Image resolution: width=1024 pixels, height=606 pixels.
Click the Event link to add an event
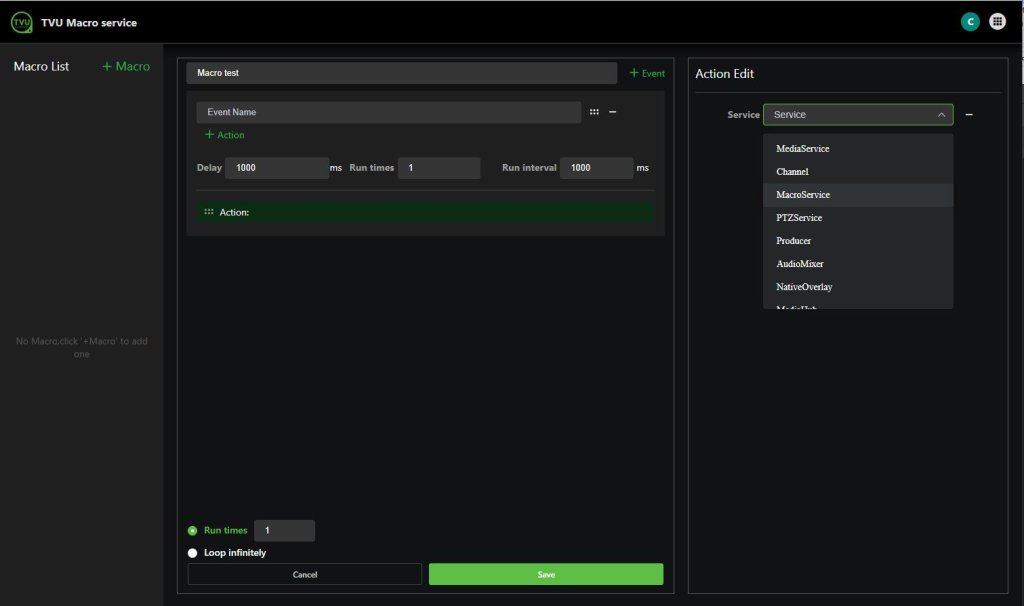[x=646, y=72]
